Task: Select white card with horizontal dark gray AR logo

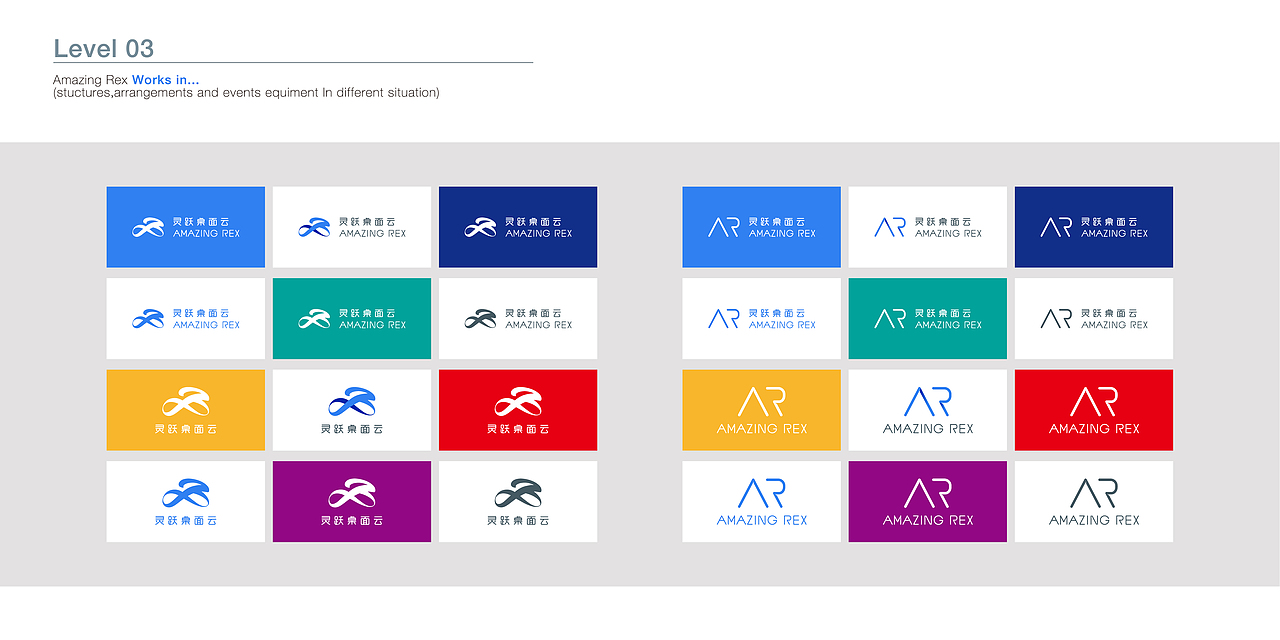Action: (1094, 318)
